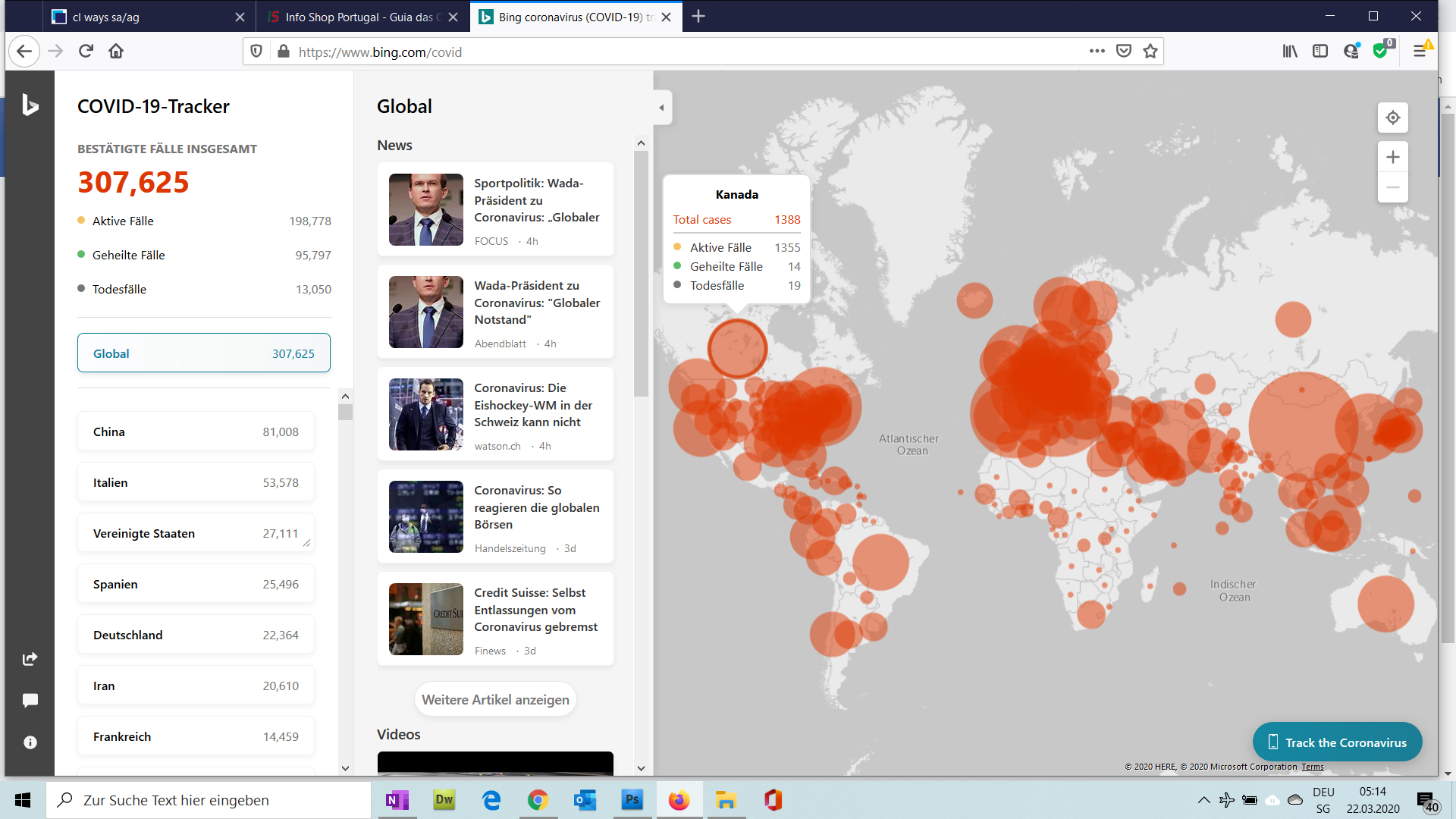Click the locate-me icon on map

coord(1392,118)
